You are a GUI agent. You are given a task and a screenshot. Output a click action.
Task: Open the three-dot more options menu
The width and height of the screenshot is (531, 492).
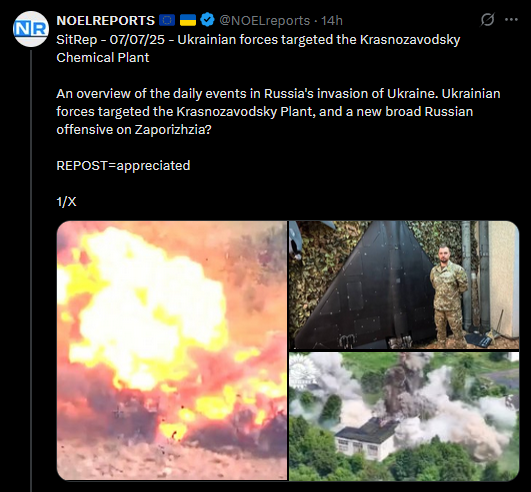click(511, 20)
